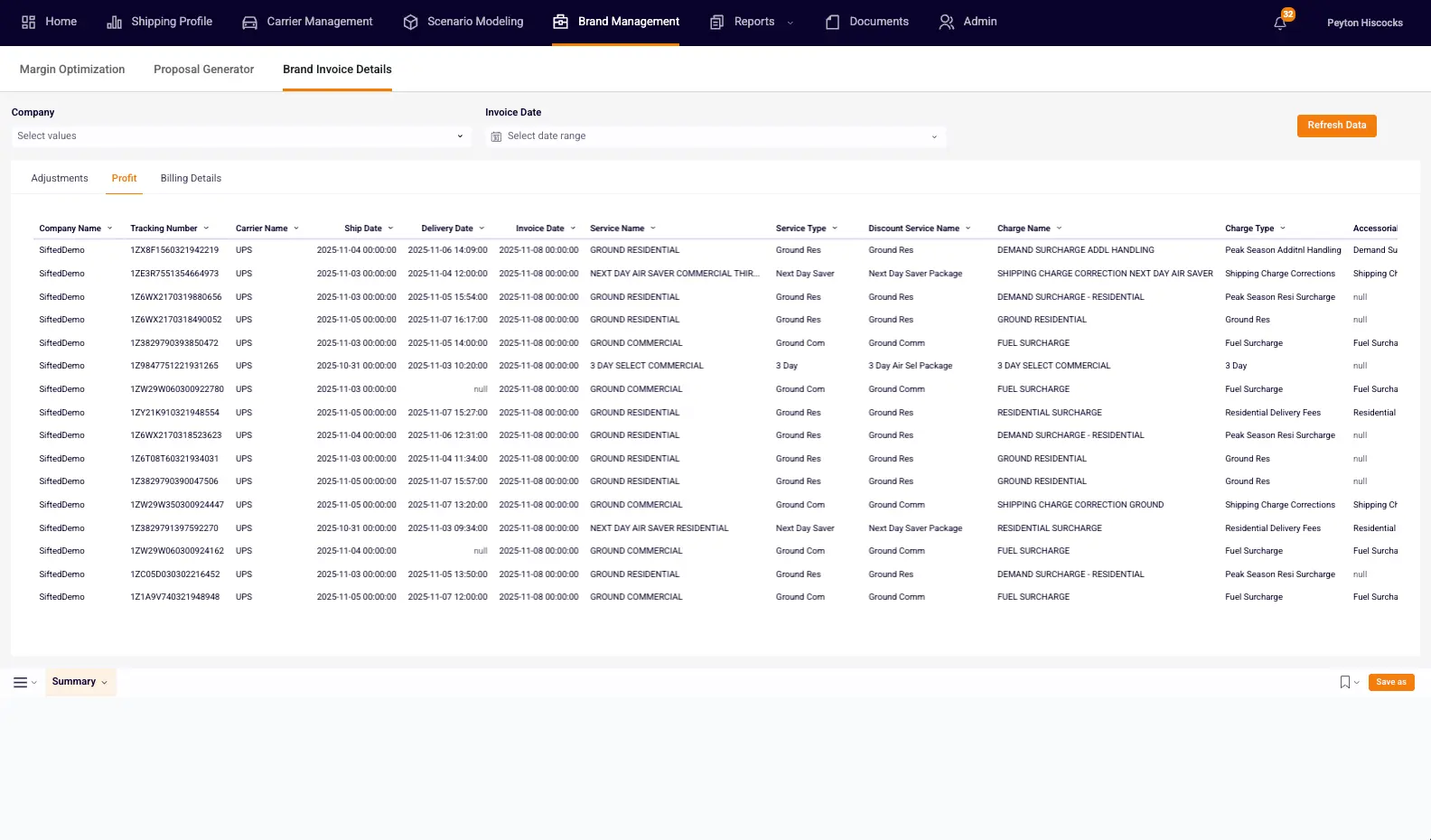Open Carrier Management in the navigation bar
This screenshot has width=1431, height=840.
click(307, 22)
